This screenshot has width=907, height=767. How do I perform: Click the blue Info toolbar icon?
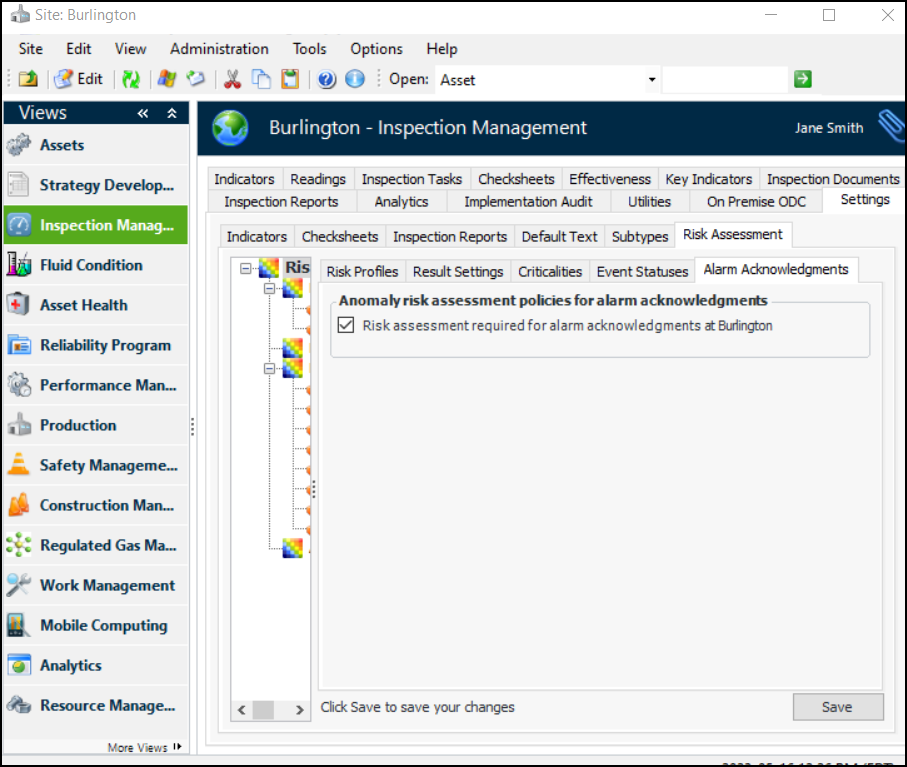coord(355,80)
